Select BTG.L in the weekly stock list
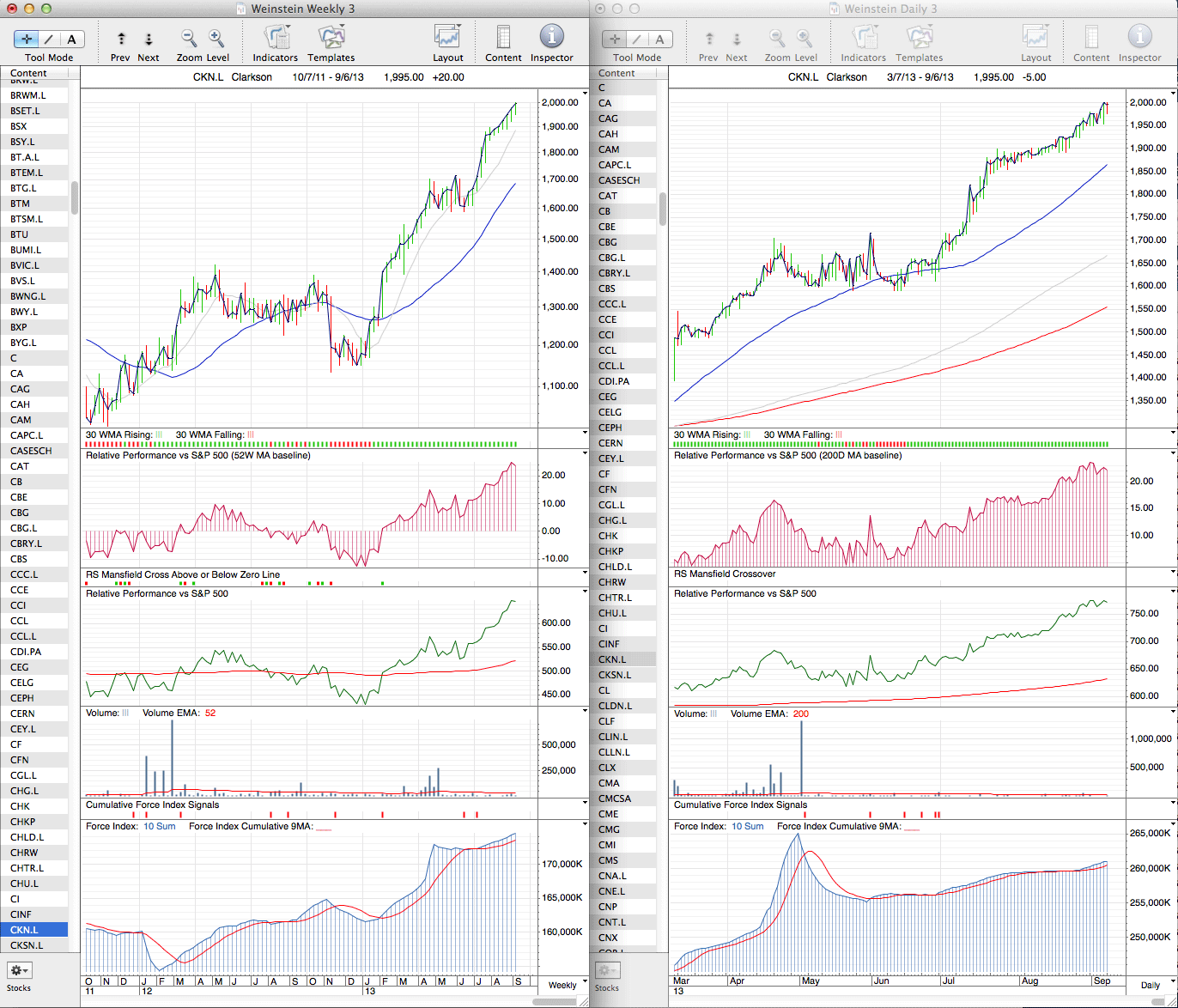Viewport: 1178px width, 1008px height. coord(24,188)
